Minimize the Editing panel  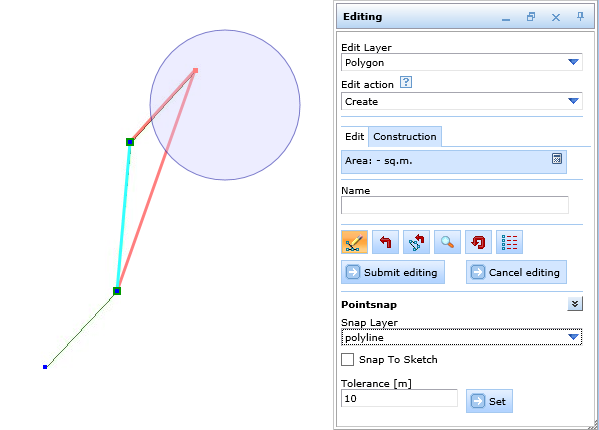(506, 19)
